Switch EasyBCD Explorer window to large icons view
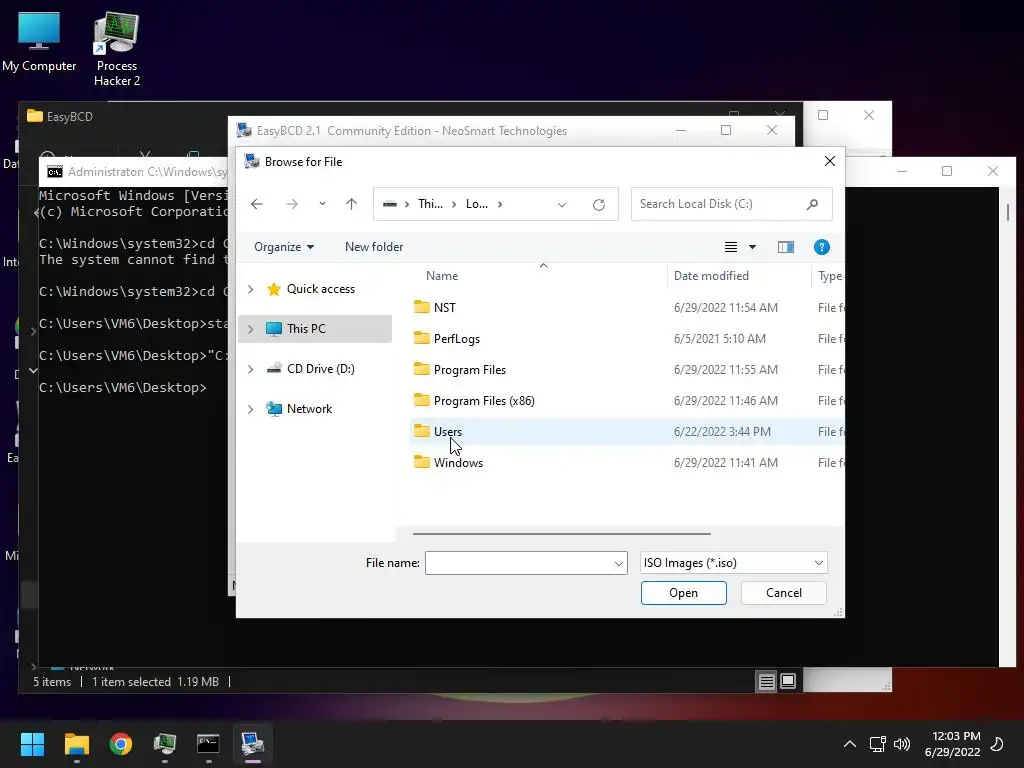Screen dimensions: 1024x768 pyautogui.click(x=788, y=681)
